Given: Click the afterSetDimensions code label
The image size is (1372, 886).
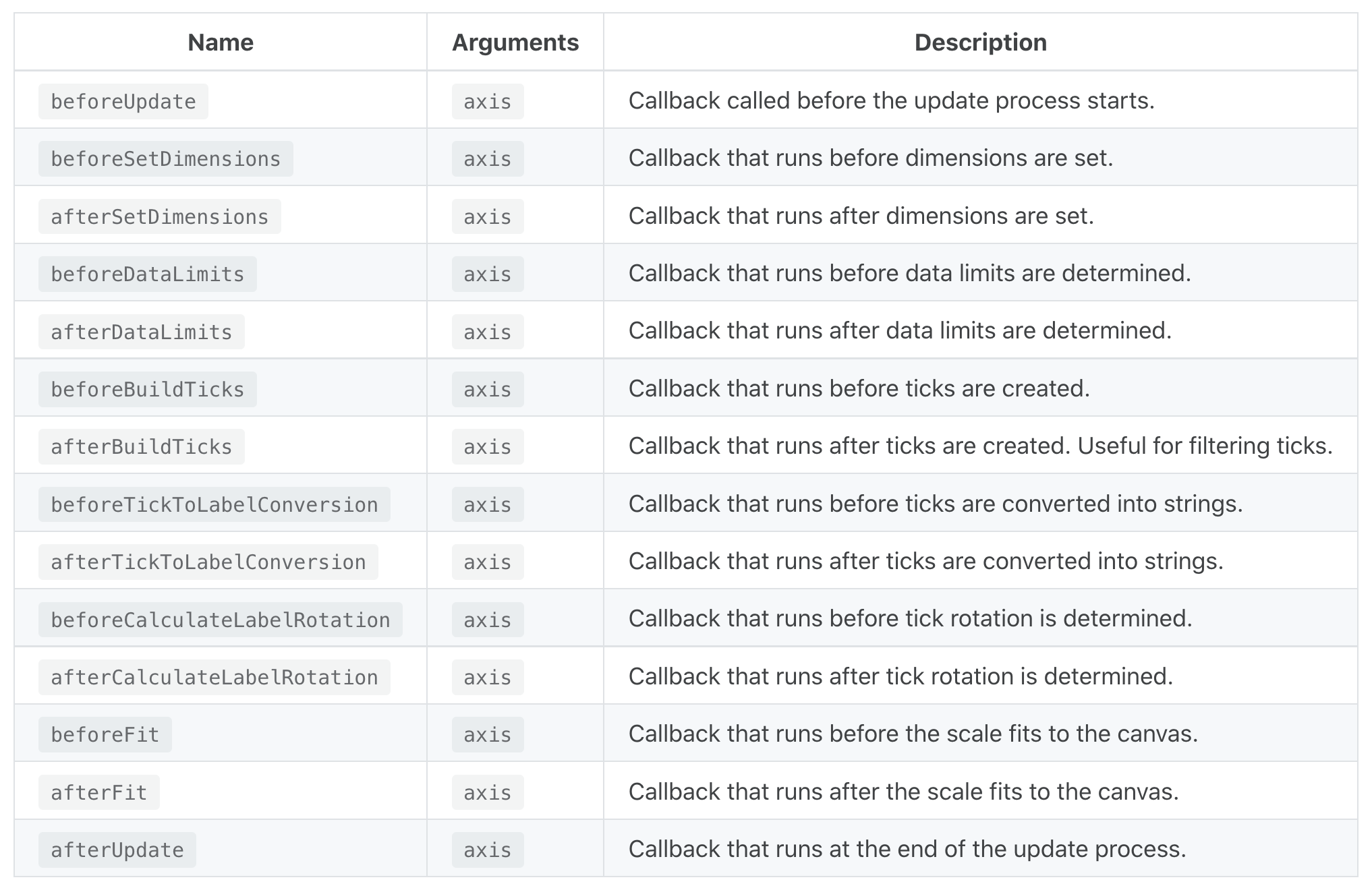Looking at the screenshot, I should [x=159, y=217].
